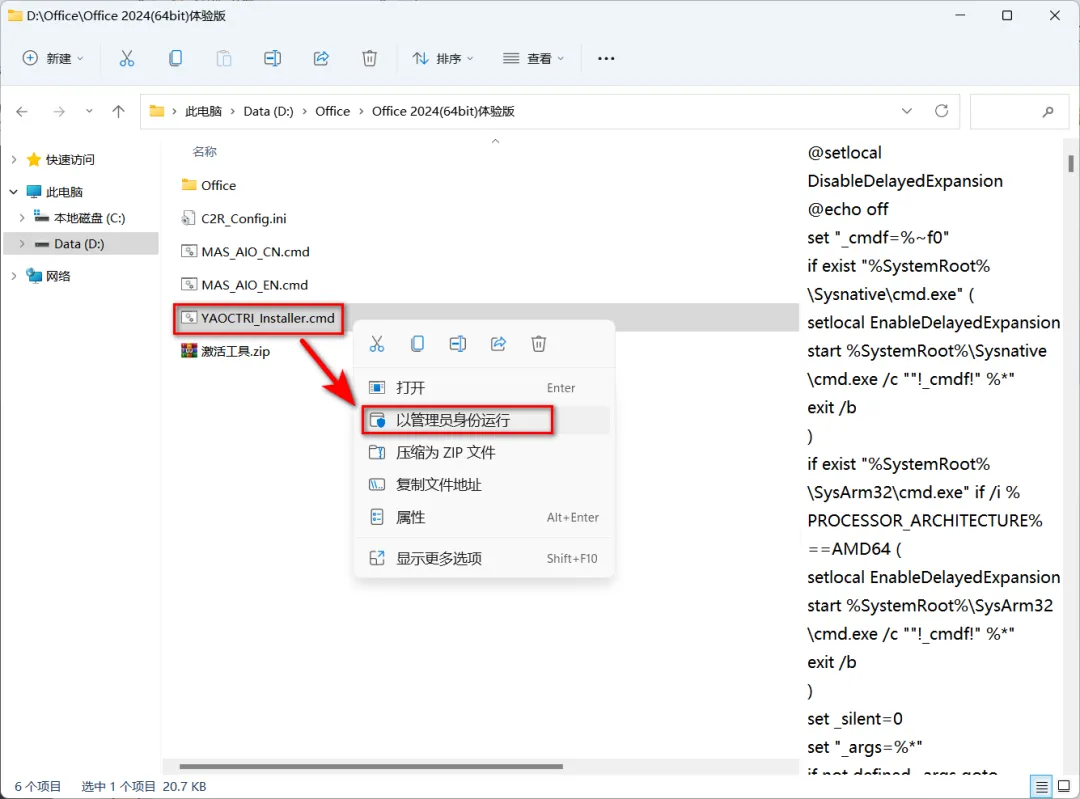The image size is (1080, 799).
Task: Expand the 网络 tree node
Action: (14, 276)
